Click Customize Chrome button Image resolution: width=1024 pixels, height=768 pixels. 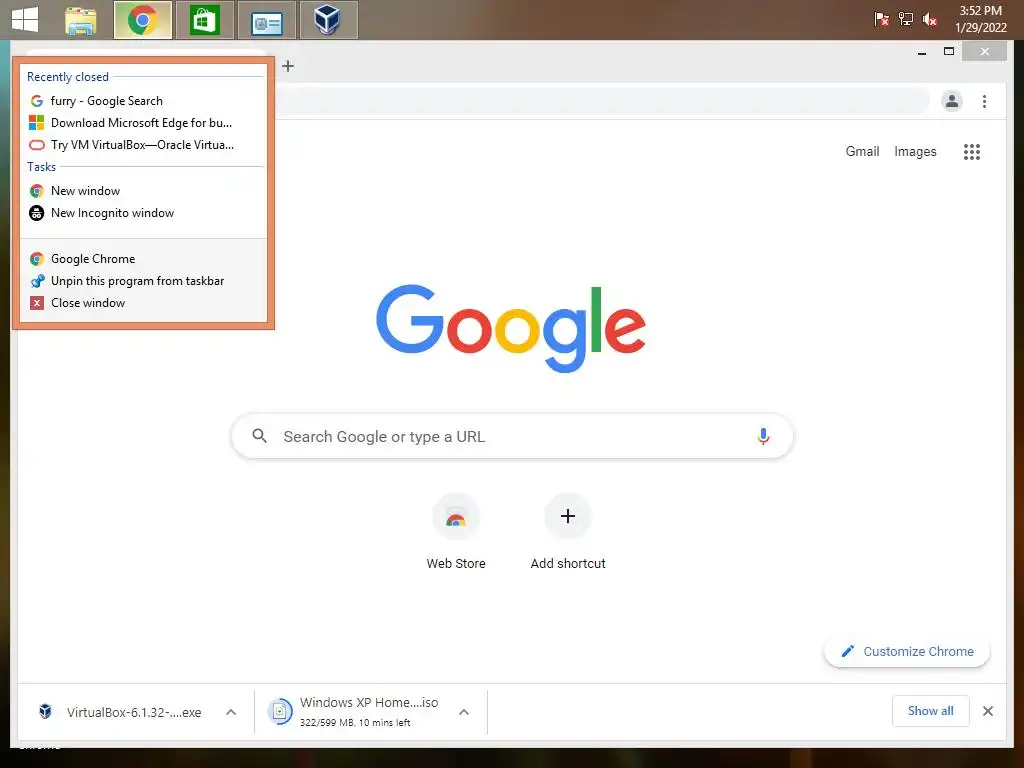coord(907,651)
